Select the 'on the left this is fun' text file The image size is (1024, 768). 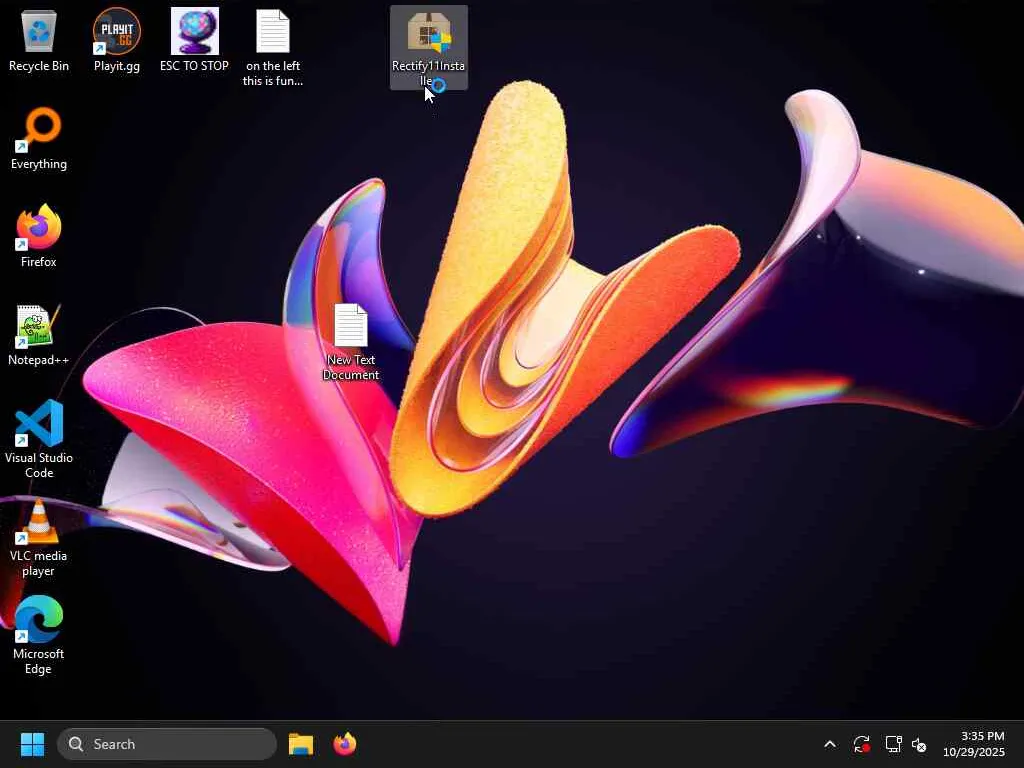click(272, 47)
